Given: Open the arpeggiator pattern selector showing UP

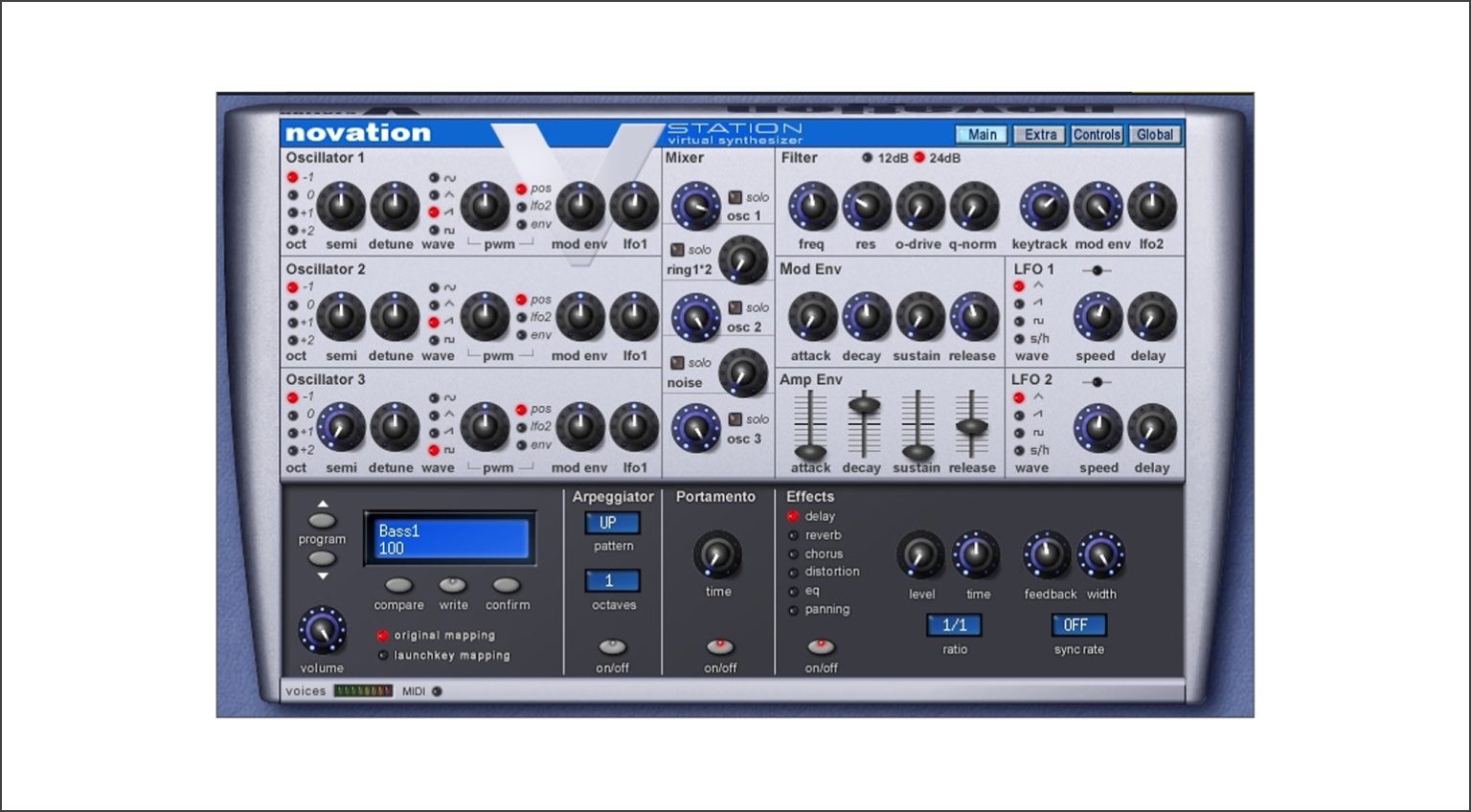Looking at the screenshot, I should click(x=611, y=523).
